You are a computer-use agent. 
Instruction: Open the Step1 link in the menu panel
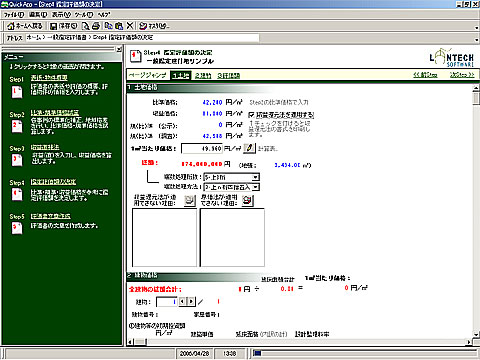[49, 78]
